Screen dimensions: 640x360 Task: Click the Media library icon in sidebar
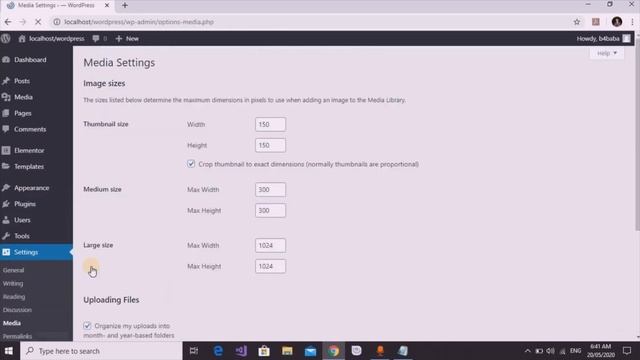click(6, 97)
